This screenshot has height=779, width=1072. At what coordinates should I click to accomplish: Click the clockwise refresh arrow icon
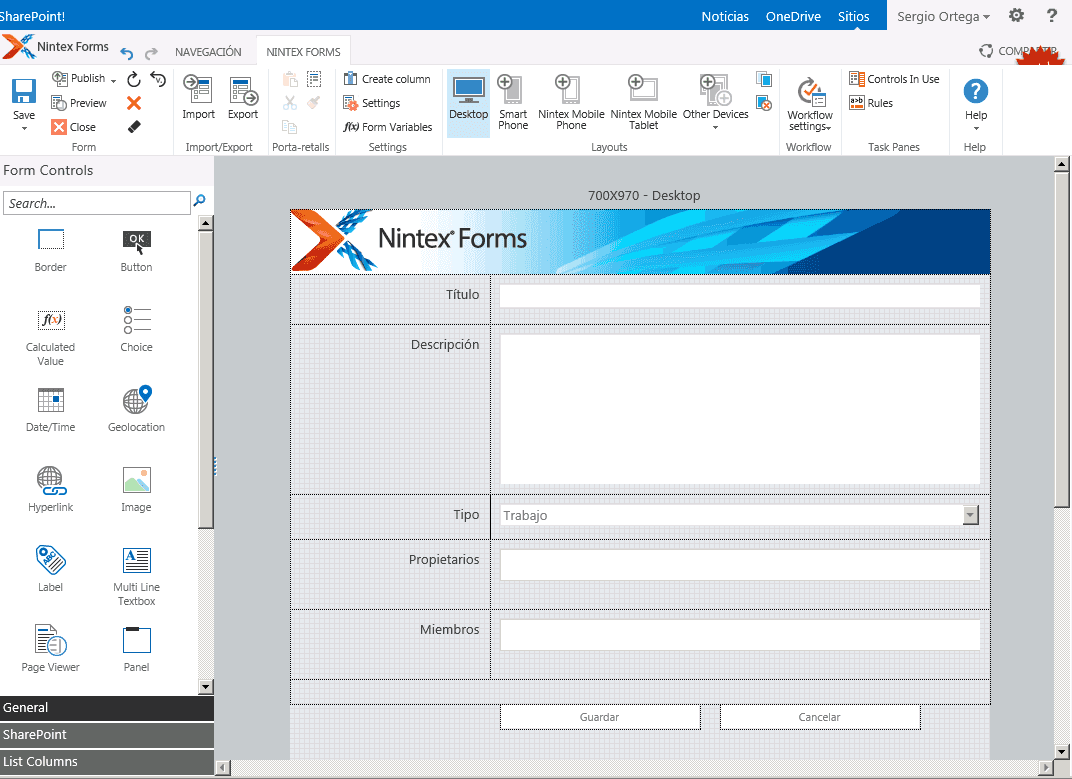(x=134, y=79)
